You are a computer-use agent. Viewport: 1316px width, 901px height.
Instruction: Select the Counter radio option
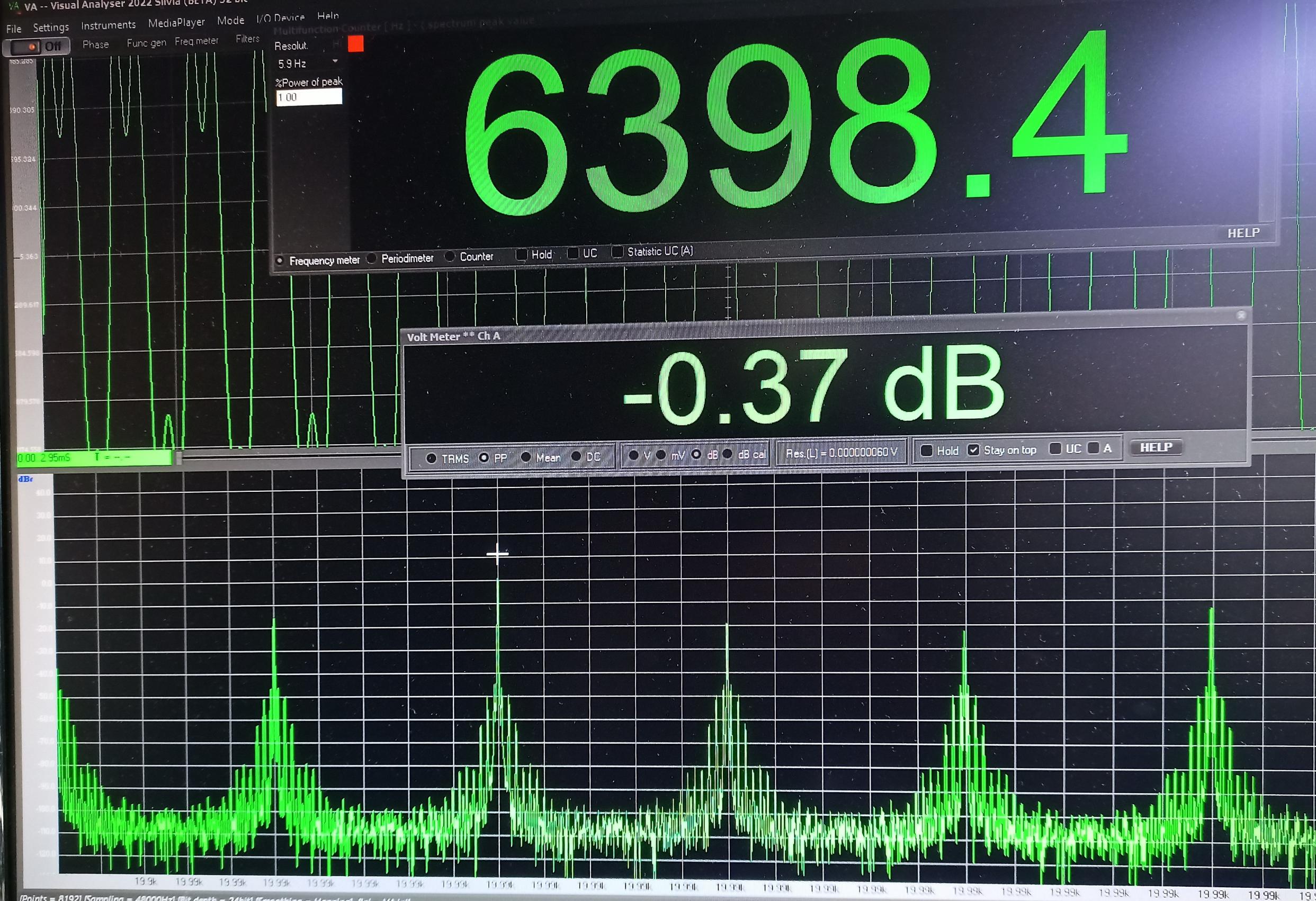click(450, 256)
